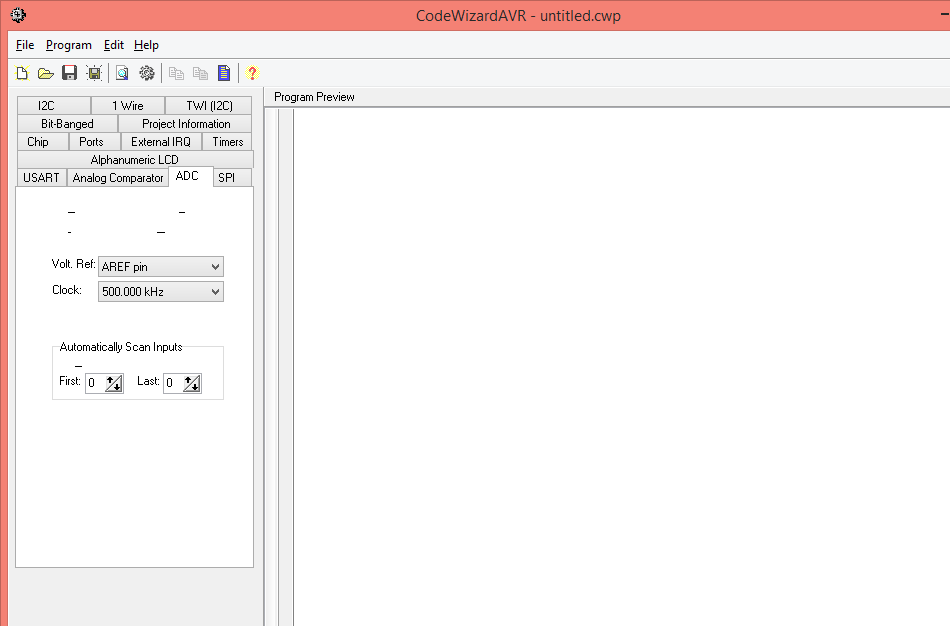
Task: Click the first greyed-out copy pages icon
Action: click(176, 73)
